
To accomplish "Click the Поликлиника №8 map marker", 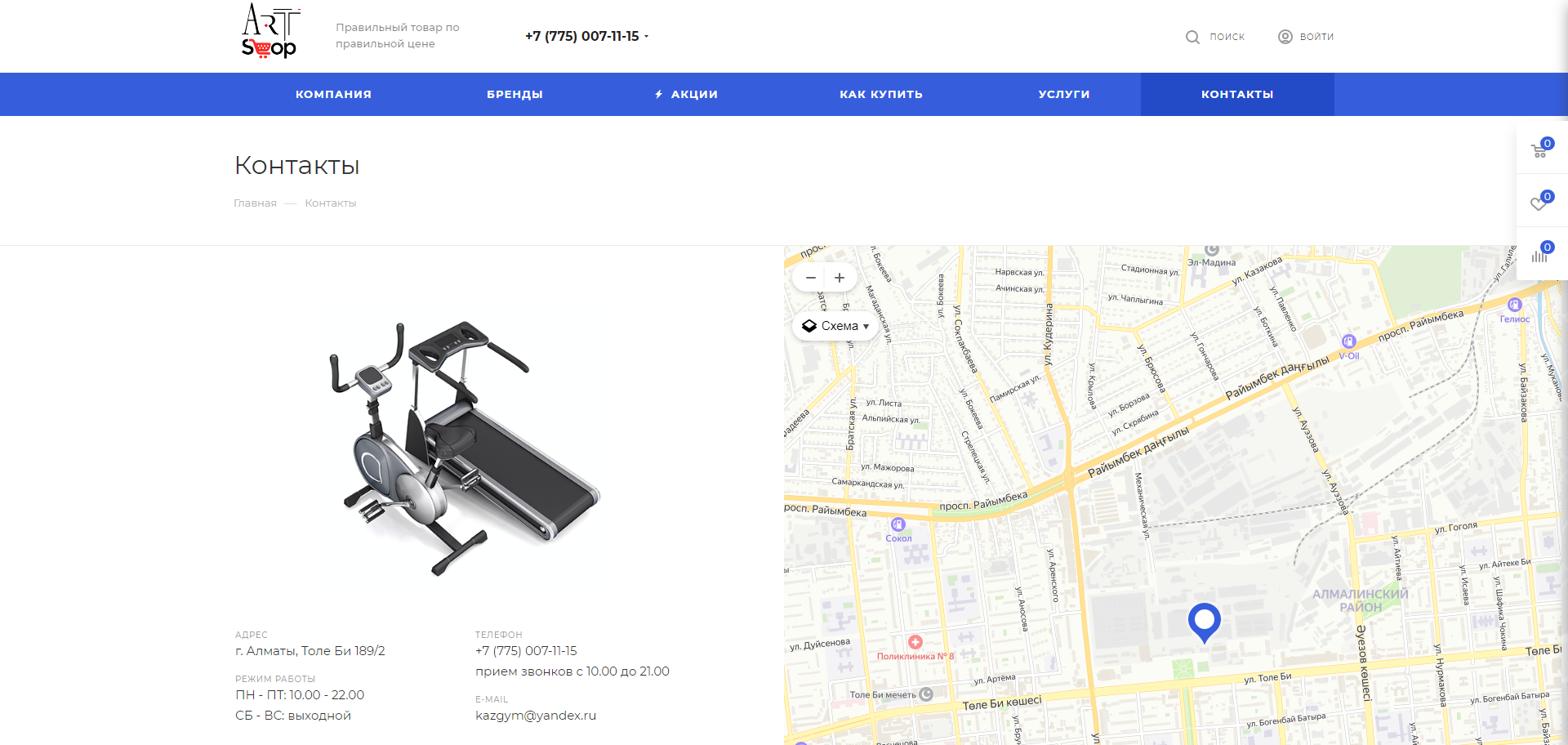I will [915, 642].
